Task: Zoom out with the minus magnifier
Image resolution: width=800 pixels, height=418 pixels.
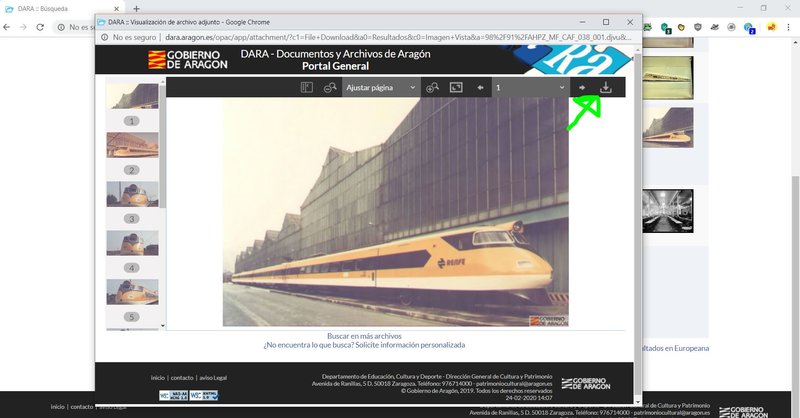Action: click(330, 87)
